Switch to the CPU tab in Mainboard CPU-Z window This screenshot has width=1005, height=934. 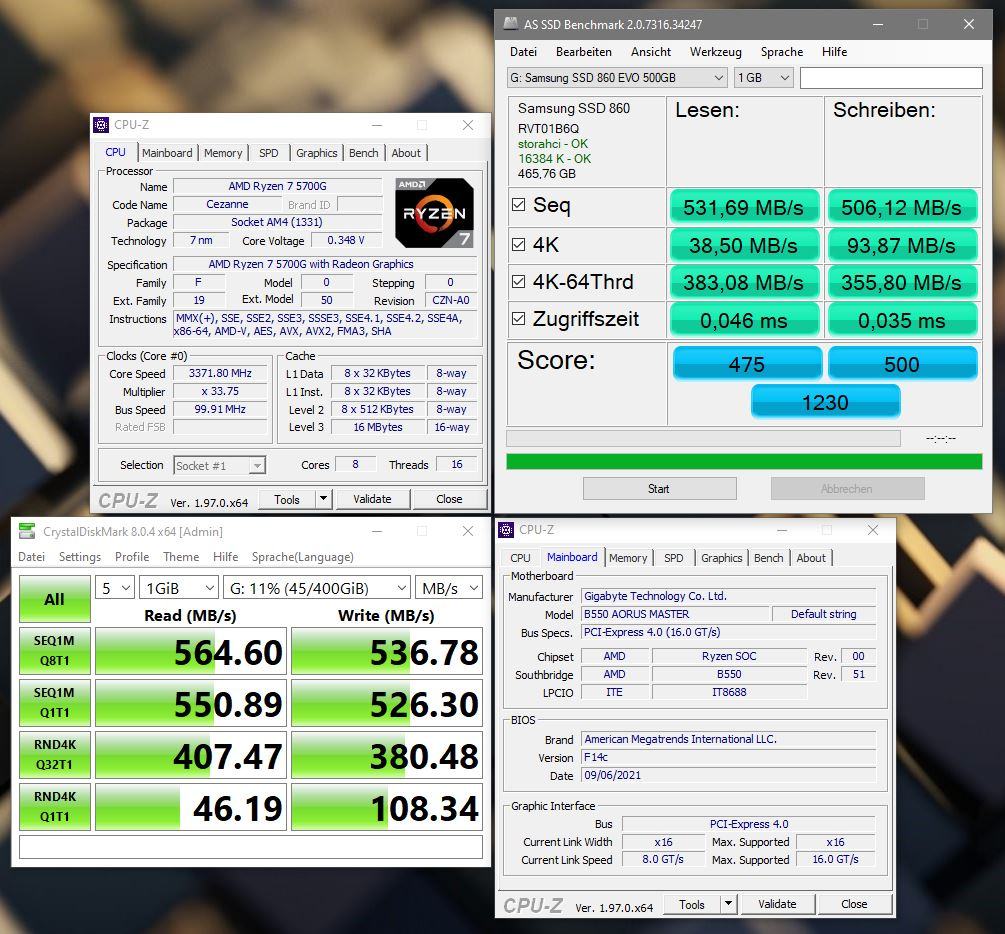pyautogui.click(x=520, y=558)
